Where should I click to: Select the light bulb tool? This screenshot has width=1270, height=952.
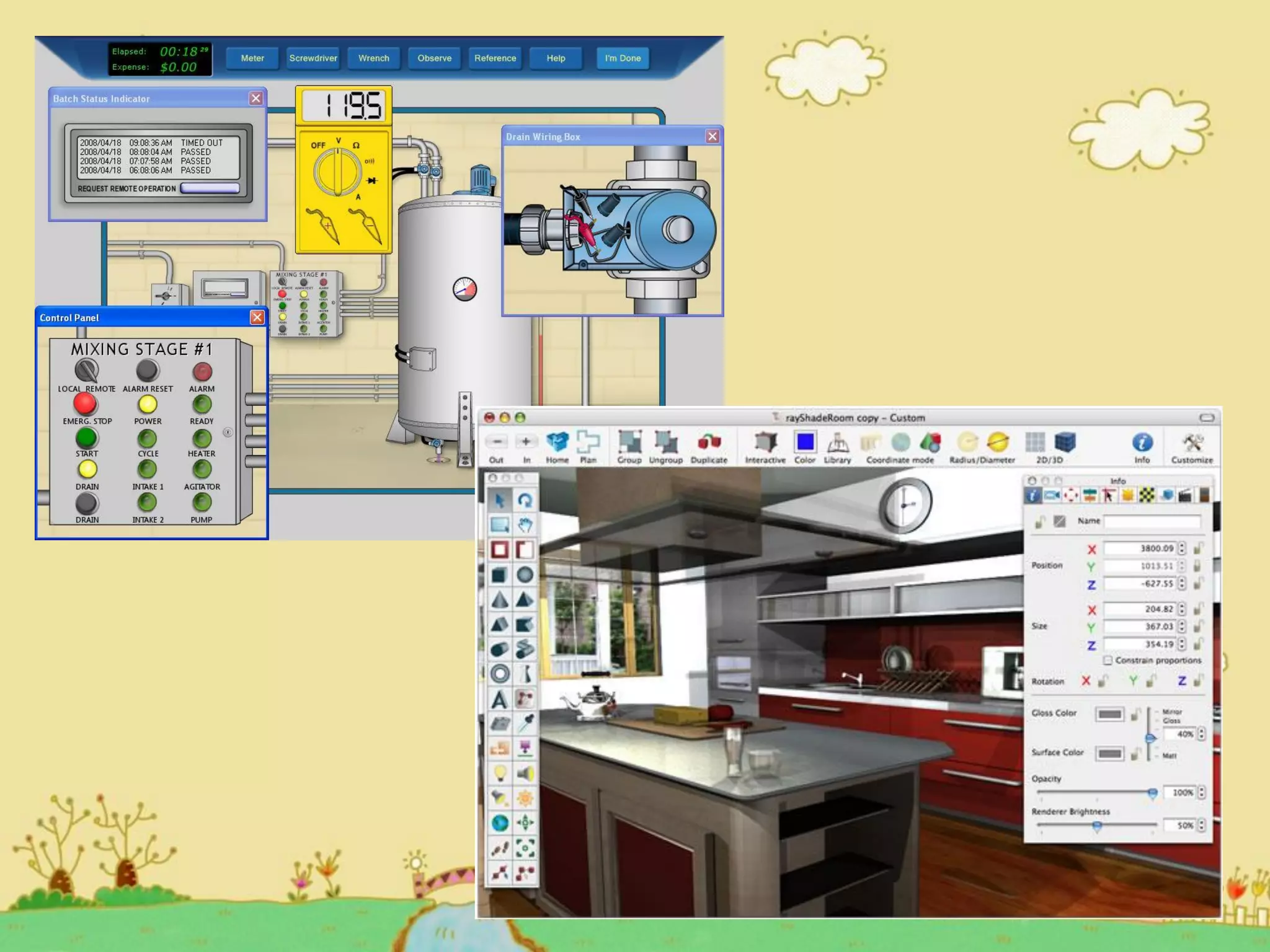pyautogui.click(x=499, y=773)
